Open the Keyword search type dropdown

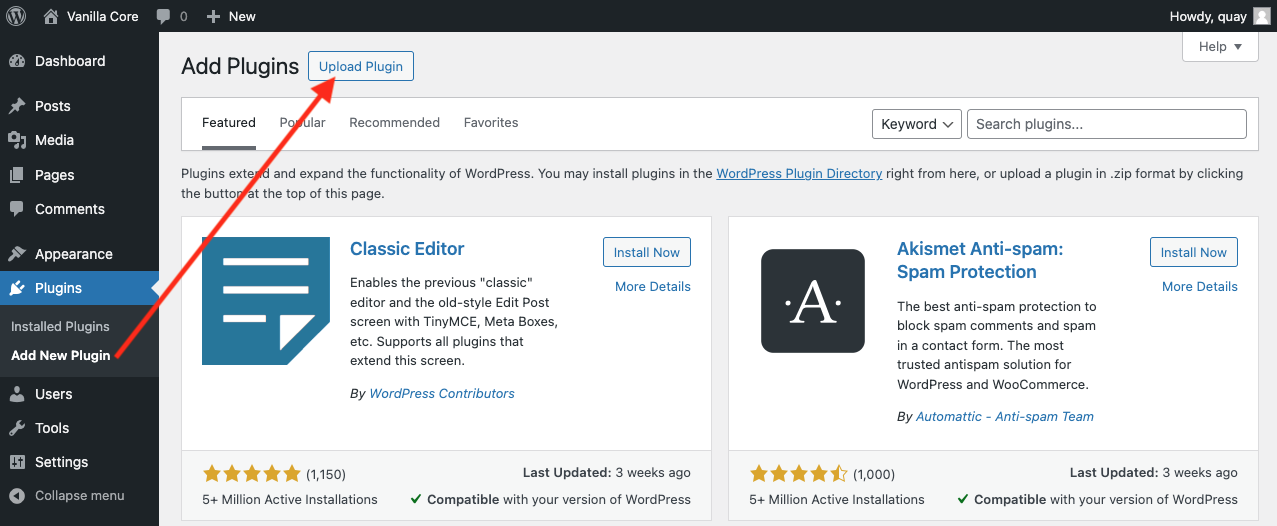(x=917, y=124)
